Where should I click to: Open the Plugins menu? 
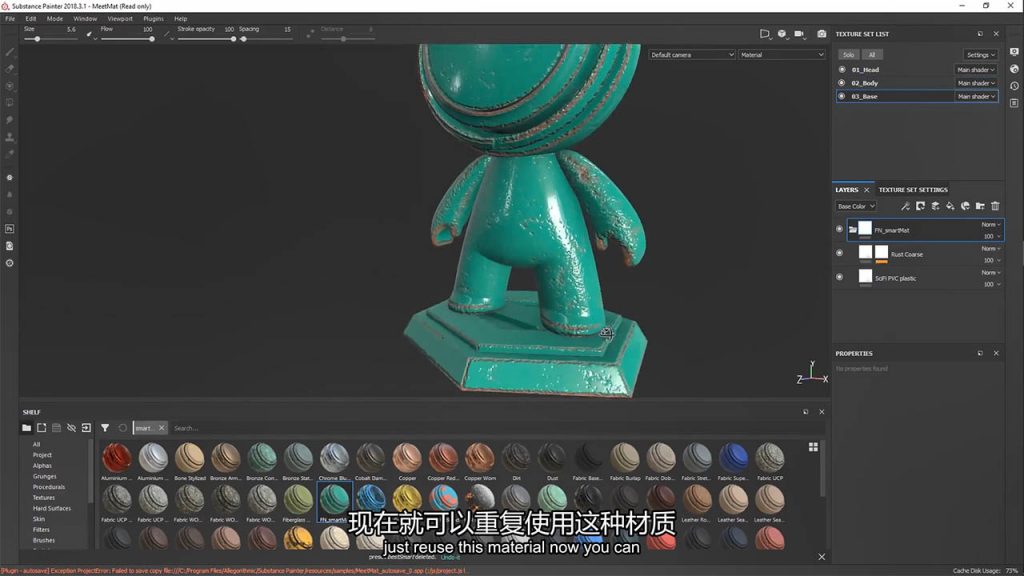[153, 19]
